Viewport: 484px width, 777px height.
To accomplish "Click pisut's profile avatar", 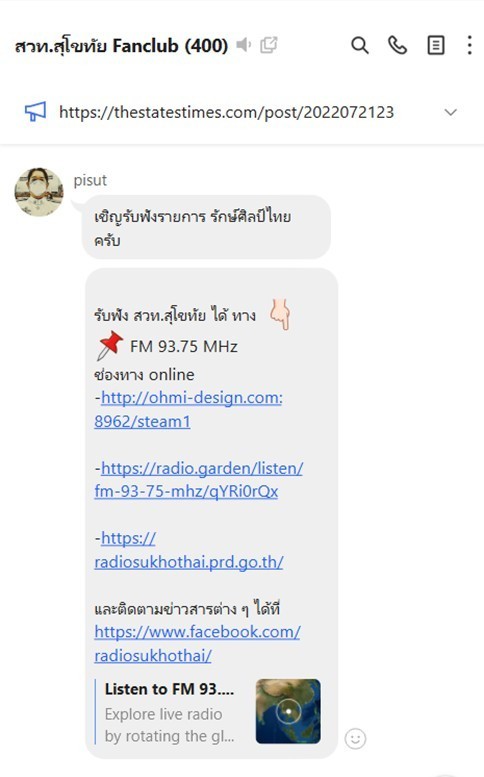I will pos(39,192).
